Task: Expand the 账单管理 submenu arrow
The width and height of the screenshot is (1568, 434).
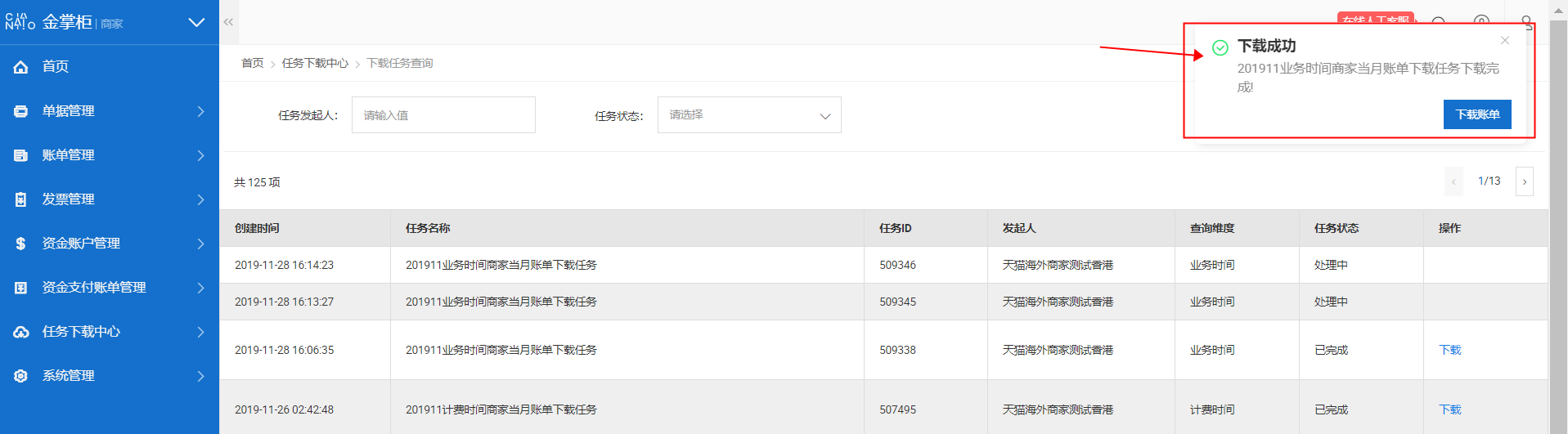Action: tap(201, 155)
